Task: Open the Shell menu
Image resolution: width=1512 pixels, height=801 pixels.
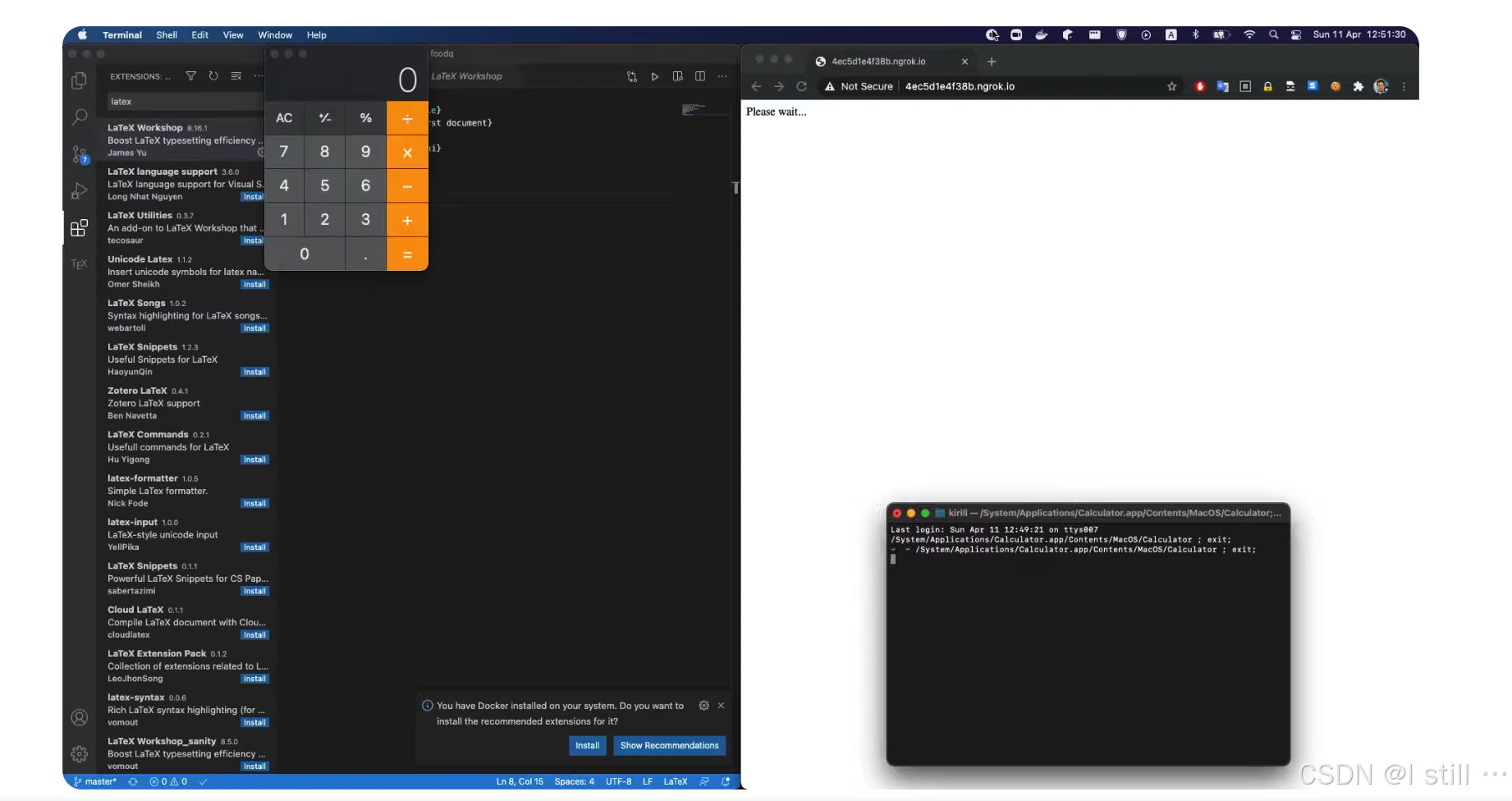Action: coord(167,35)
